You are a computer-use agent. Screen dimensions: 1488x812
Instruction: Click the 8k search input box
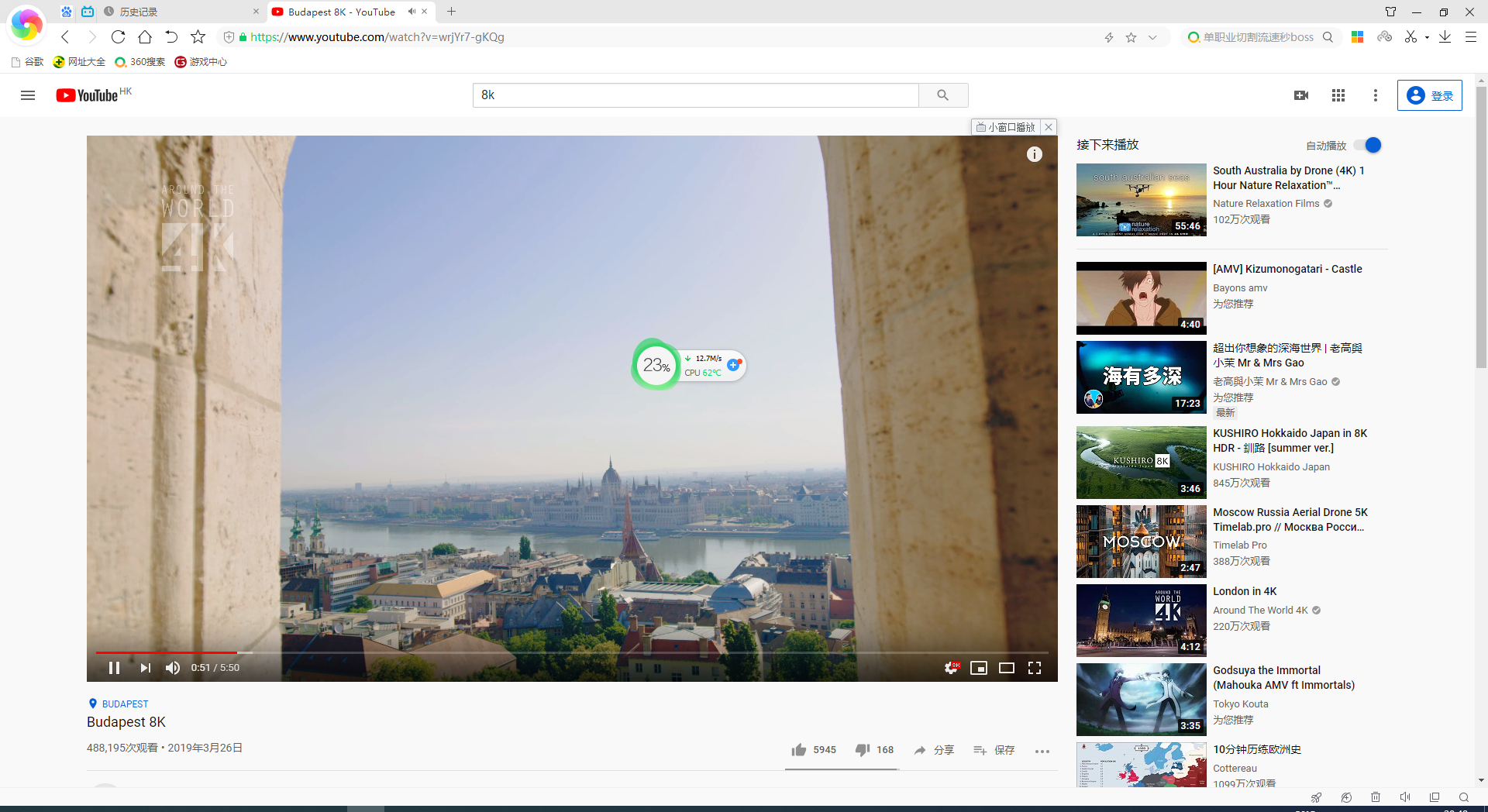(695, 95)
